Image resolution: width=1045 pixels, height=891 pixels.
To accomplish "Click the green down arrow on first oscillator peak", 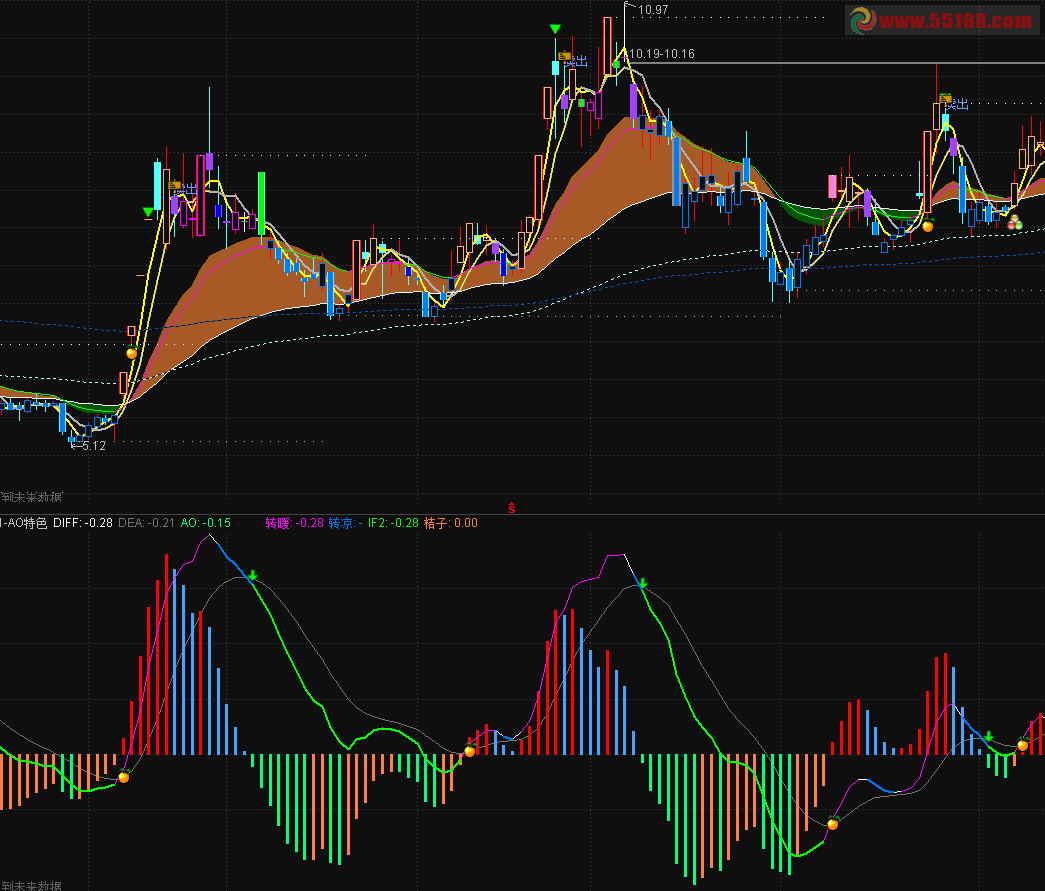I will point(253,576).
